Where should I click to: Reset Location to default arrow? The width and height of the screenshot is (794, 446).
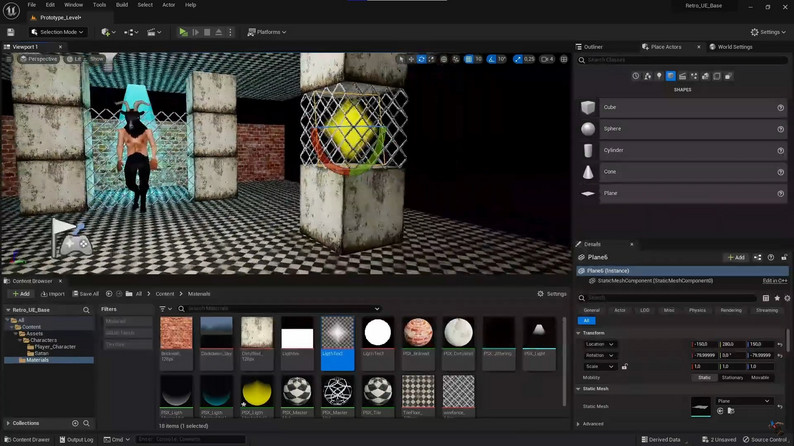click(x=780, y=344)
